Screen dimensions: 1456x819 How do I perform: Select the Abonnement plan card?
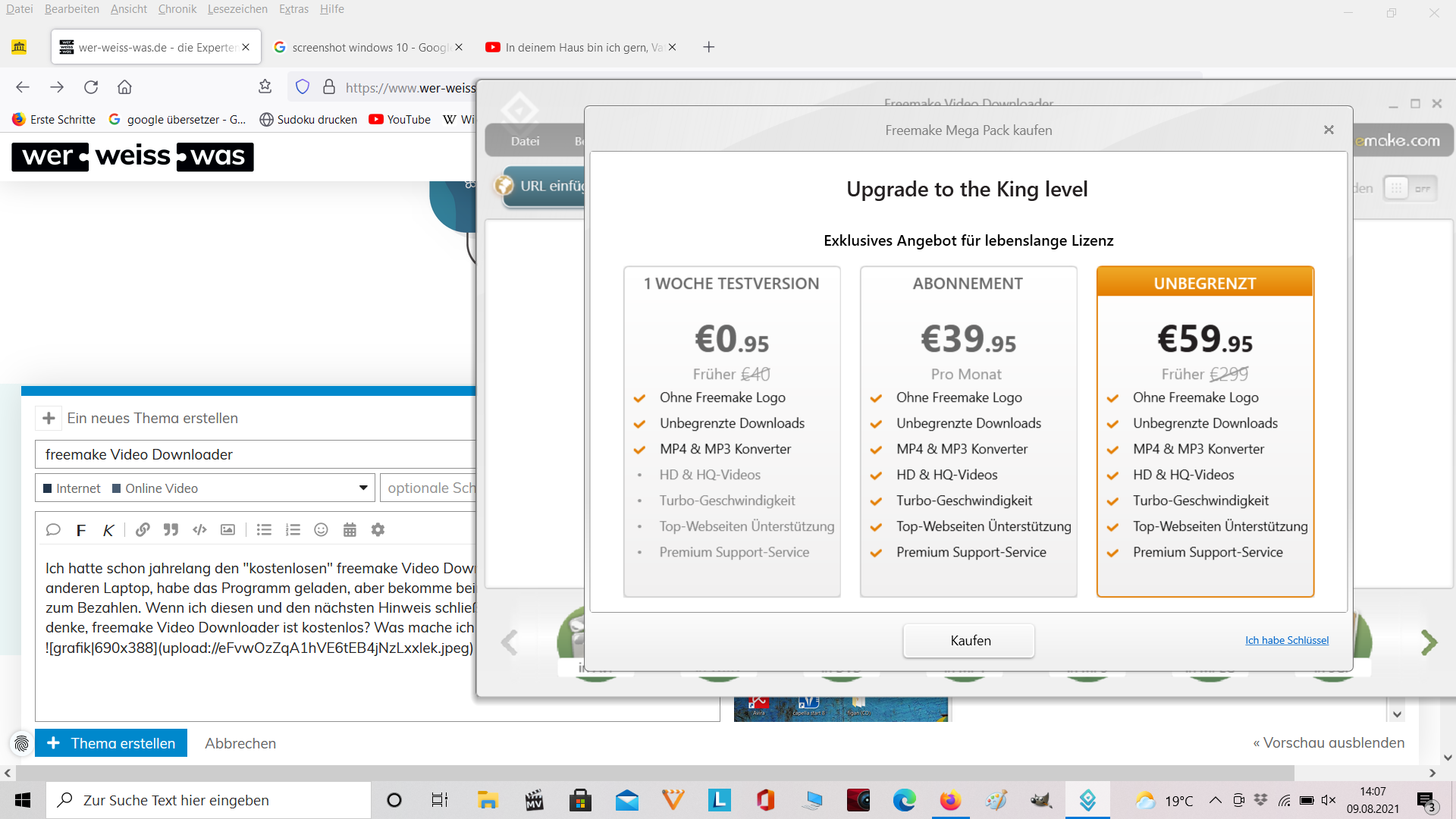[968, 431]
